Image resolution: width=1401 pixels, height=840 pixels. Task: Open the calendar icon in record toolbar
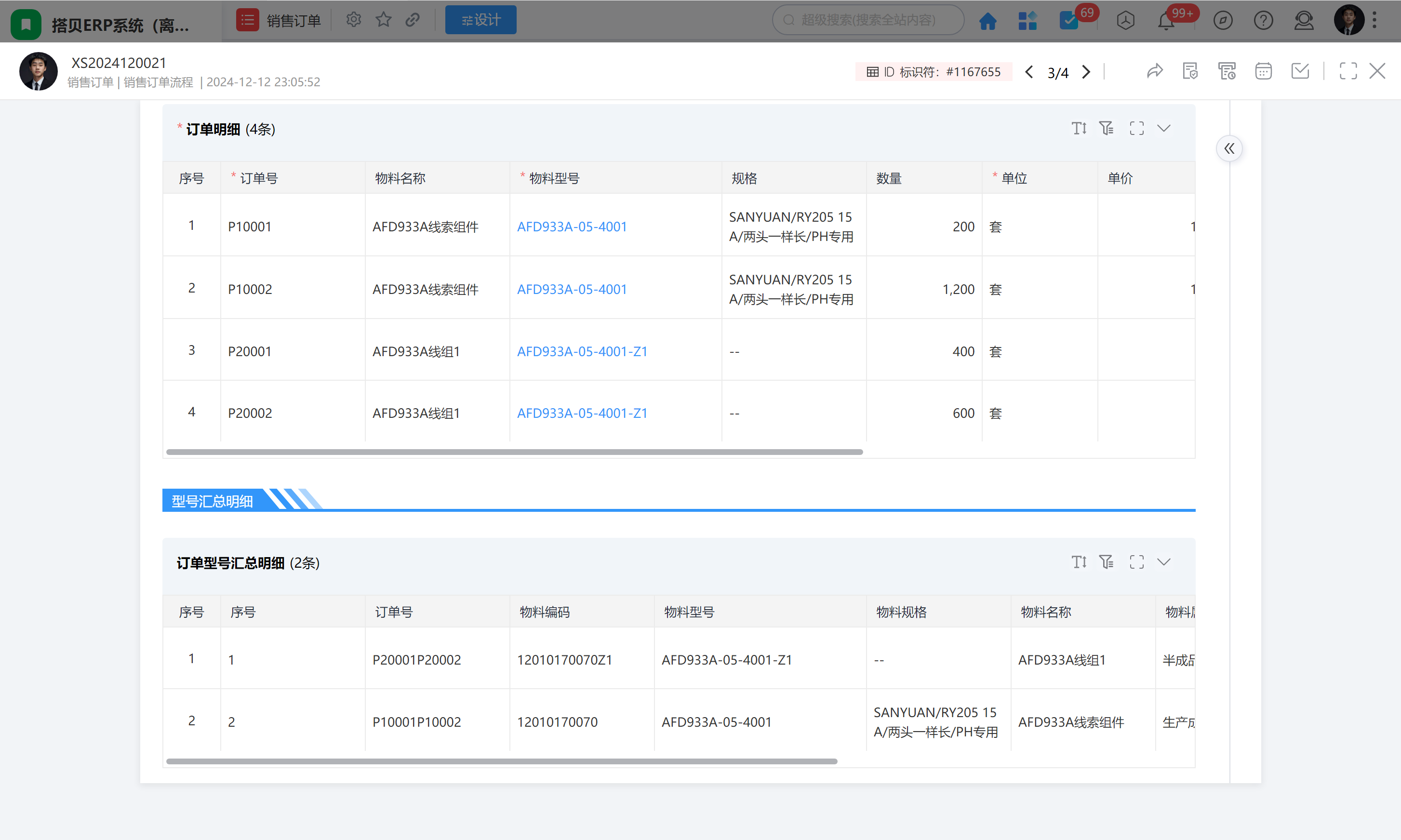1263,71
